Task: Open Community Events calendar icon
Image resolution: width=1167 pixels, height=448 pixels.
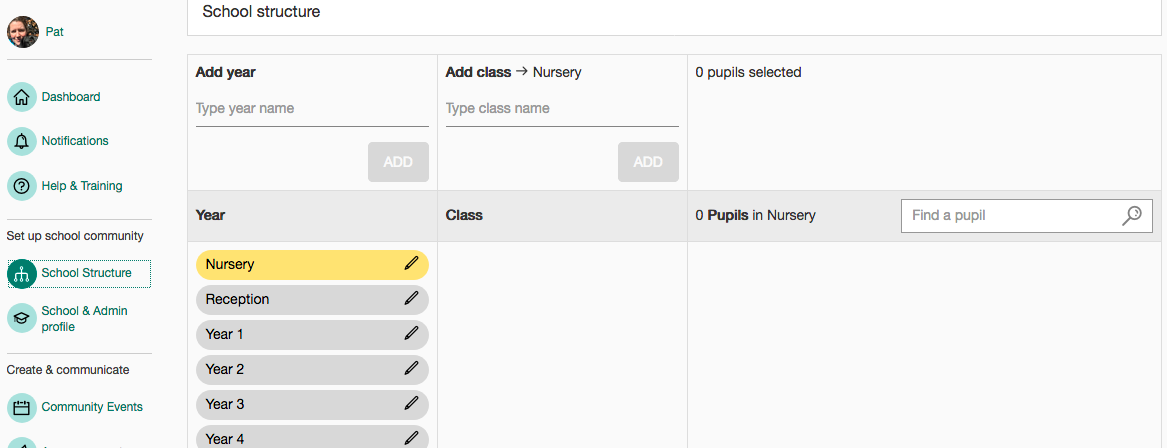Action: coord(22,407)
